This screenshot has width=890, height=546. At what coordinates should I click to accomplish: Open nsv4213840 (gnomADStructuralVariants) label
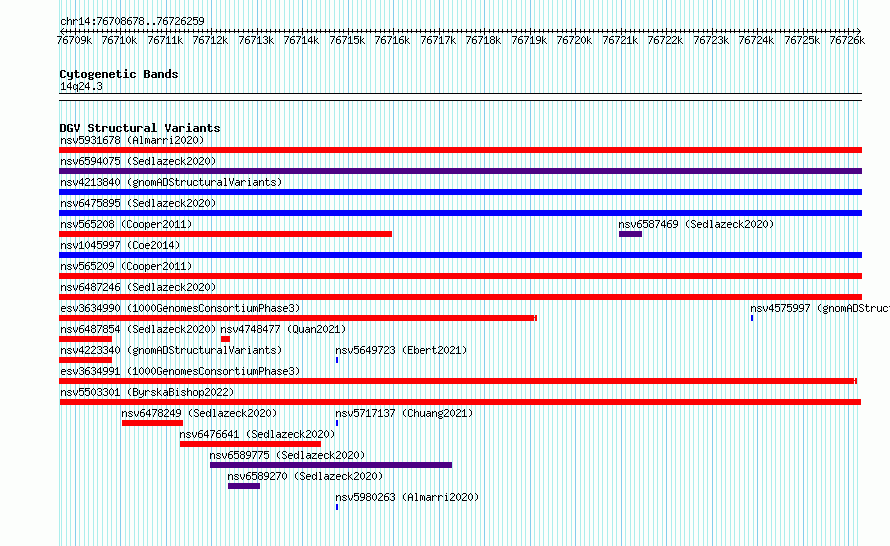171,182
